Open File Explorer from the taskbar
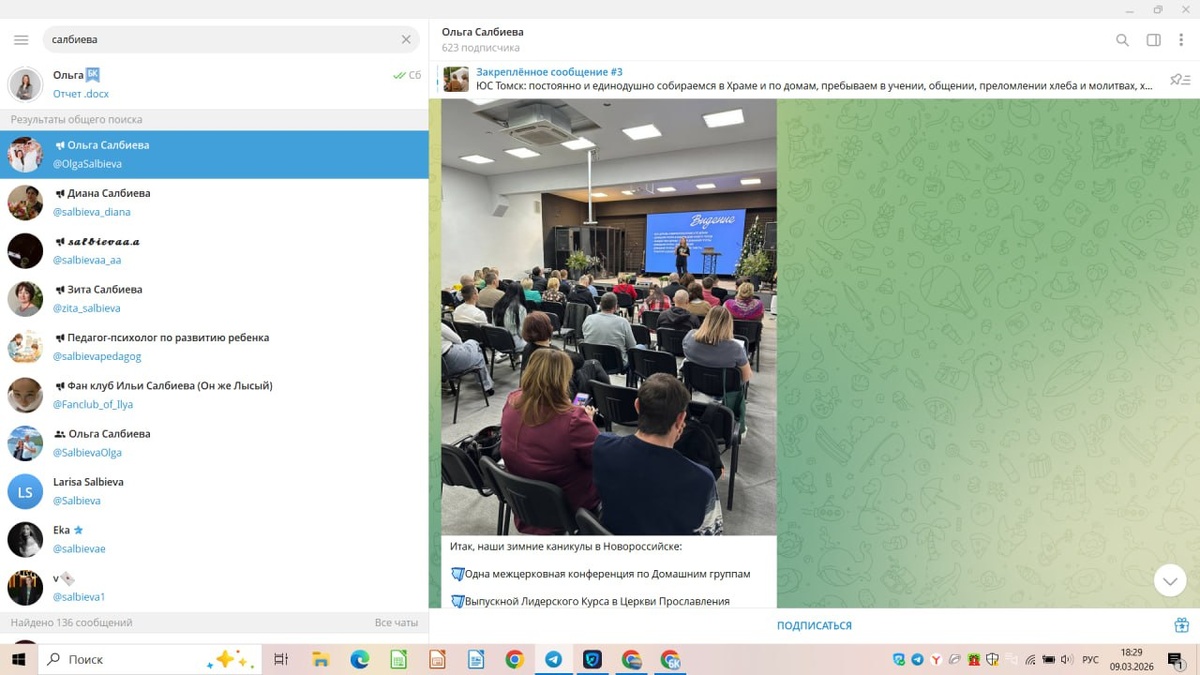The image size is (1200, 675). (x=320, y=659)
